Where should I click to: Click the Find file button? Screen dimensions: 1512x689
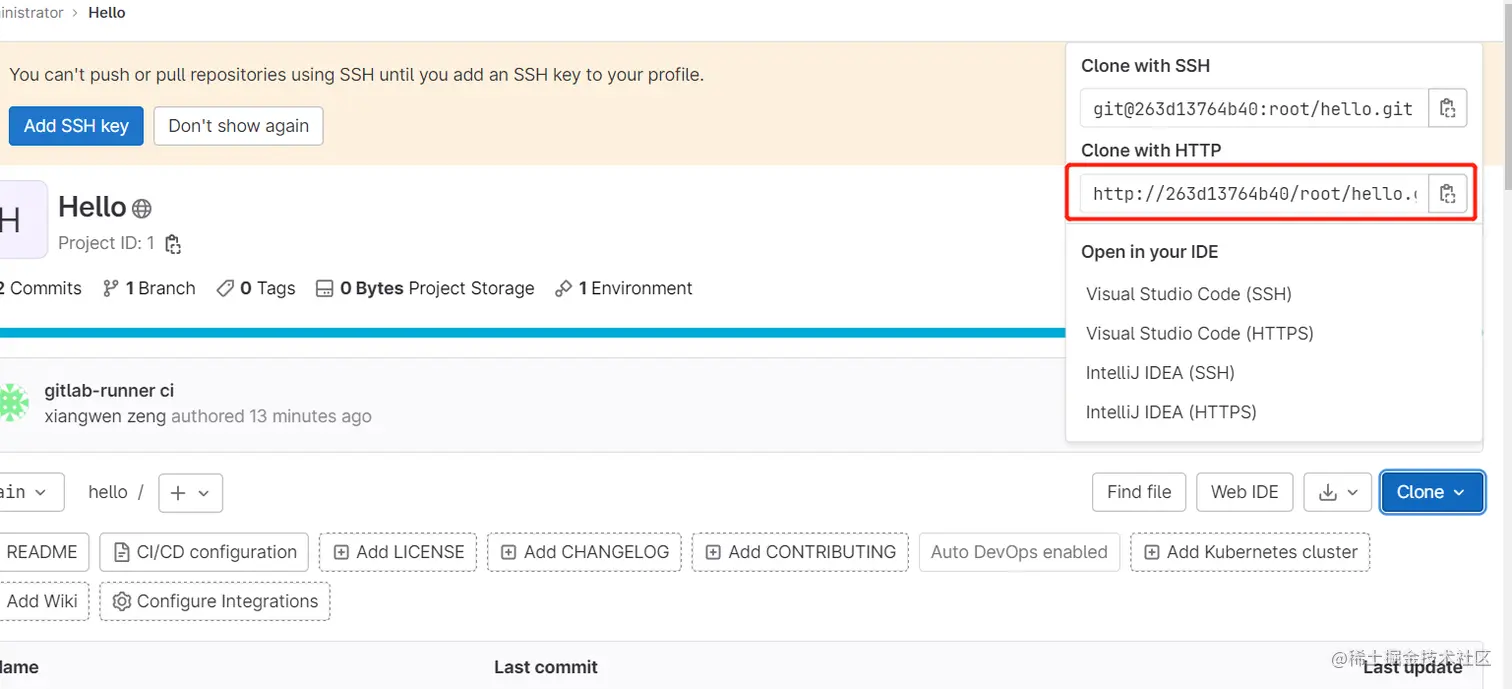[x=1139, y=492]
